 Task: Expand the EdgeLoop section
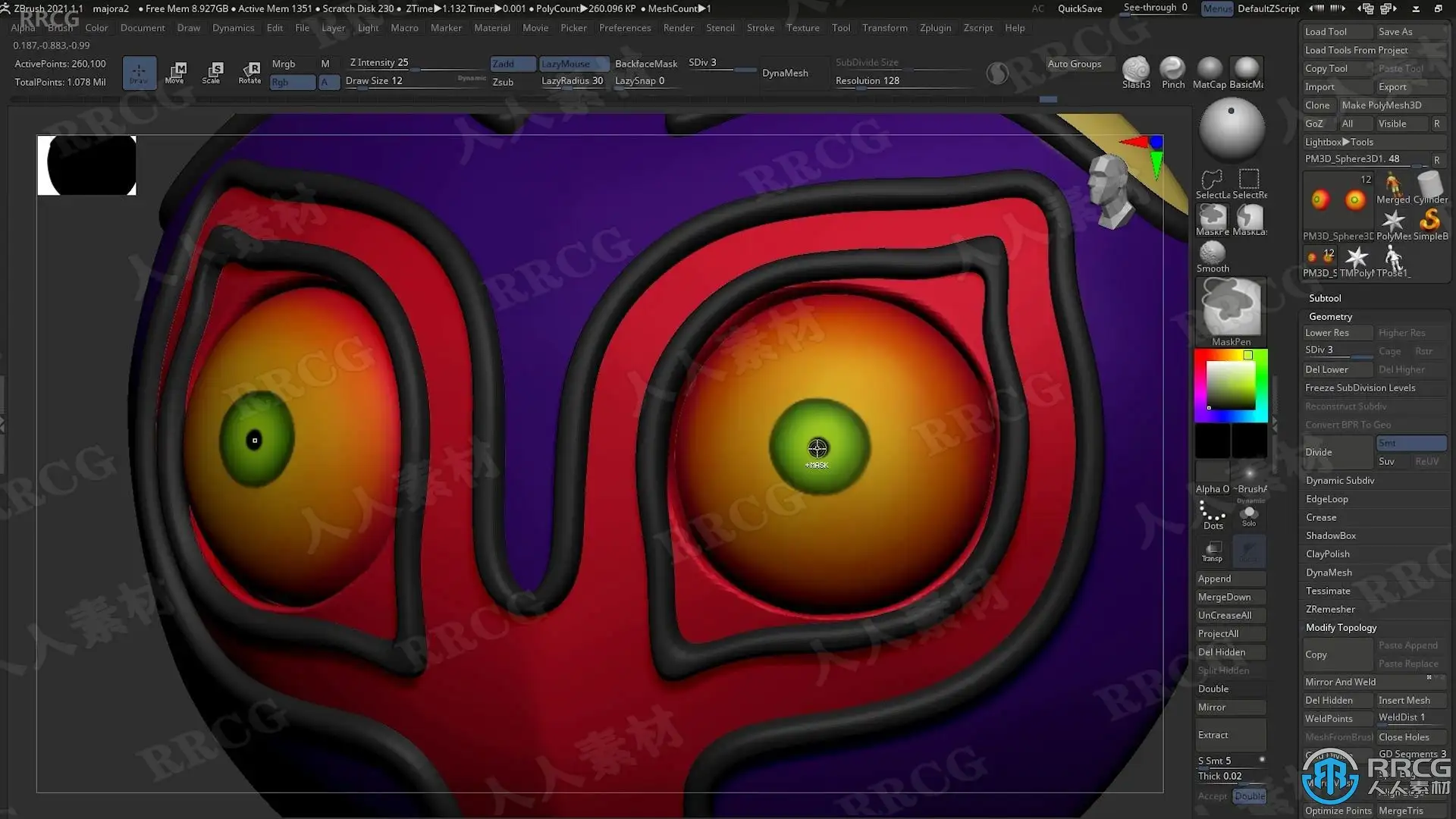pos(1326,499)
